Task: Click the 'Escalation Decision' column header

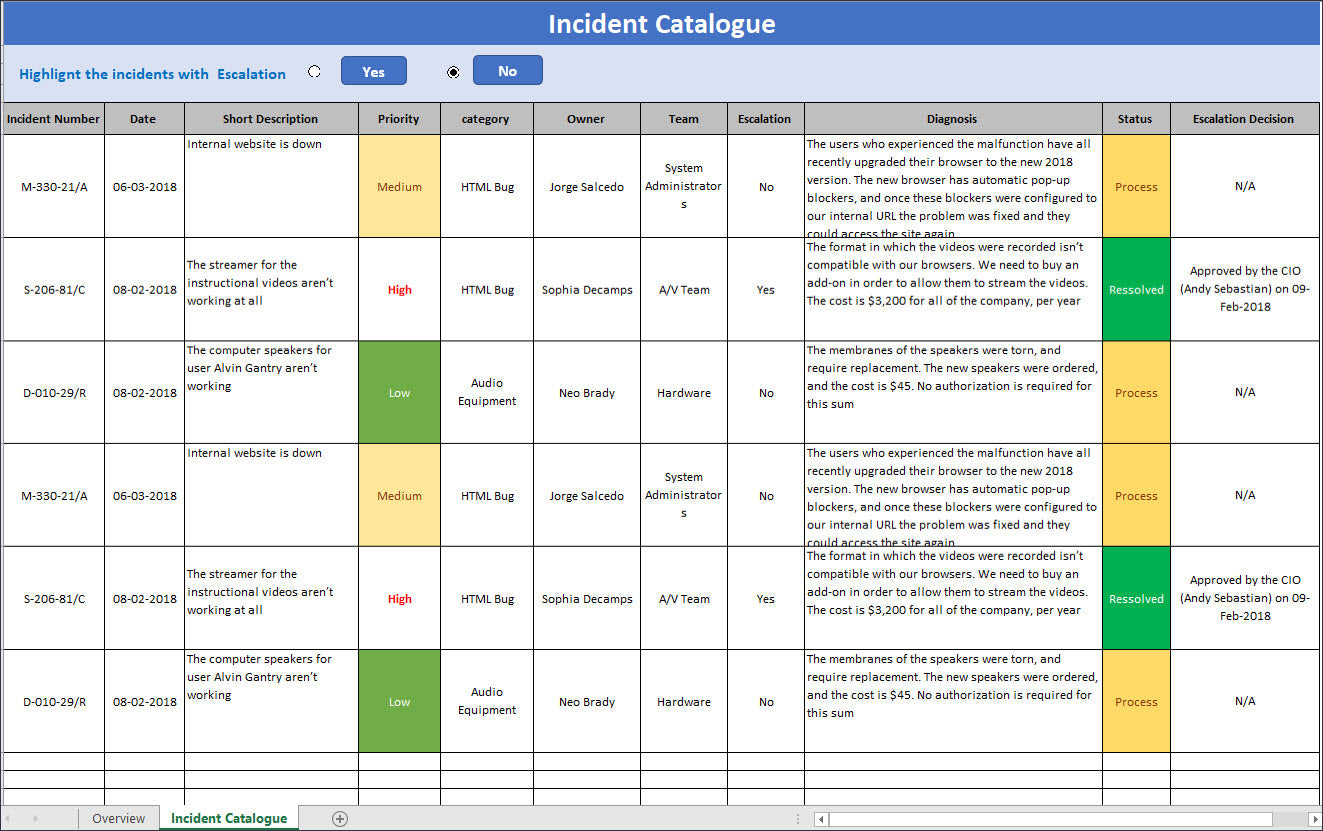Action: (x=1244, y=118)
